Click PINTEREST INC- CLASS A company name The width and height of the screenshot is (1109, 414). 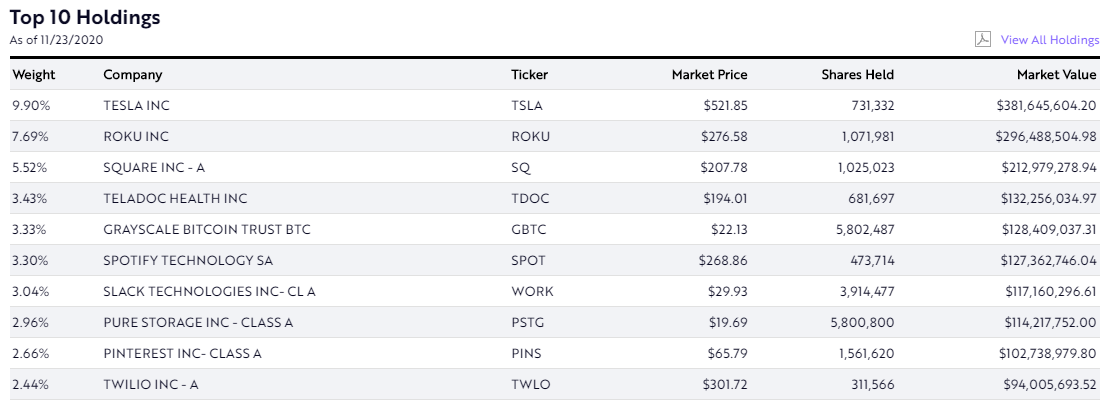pyautogui.click(x=182, y=354)
